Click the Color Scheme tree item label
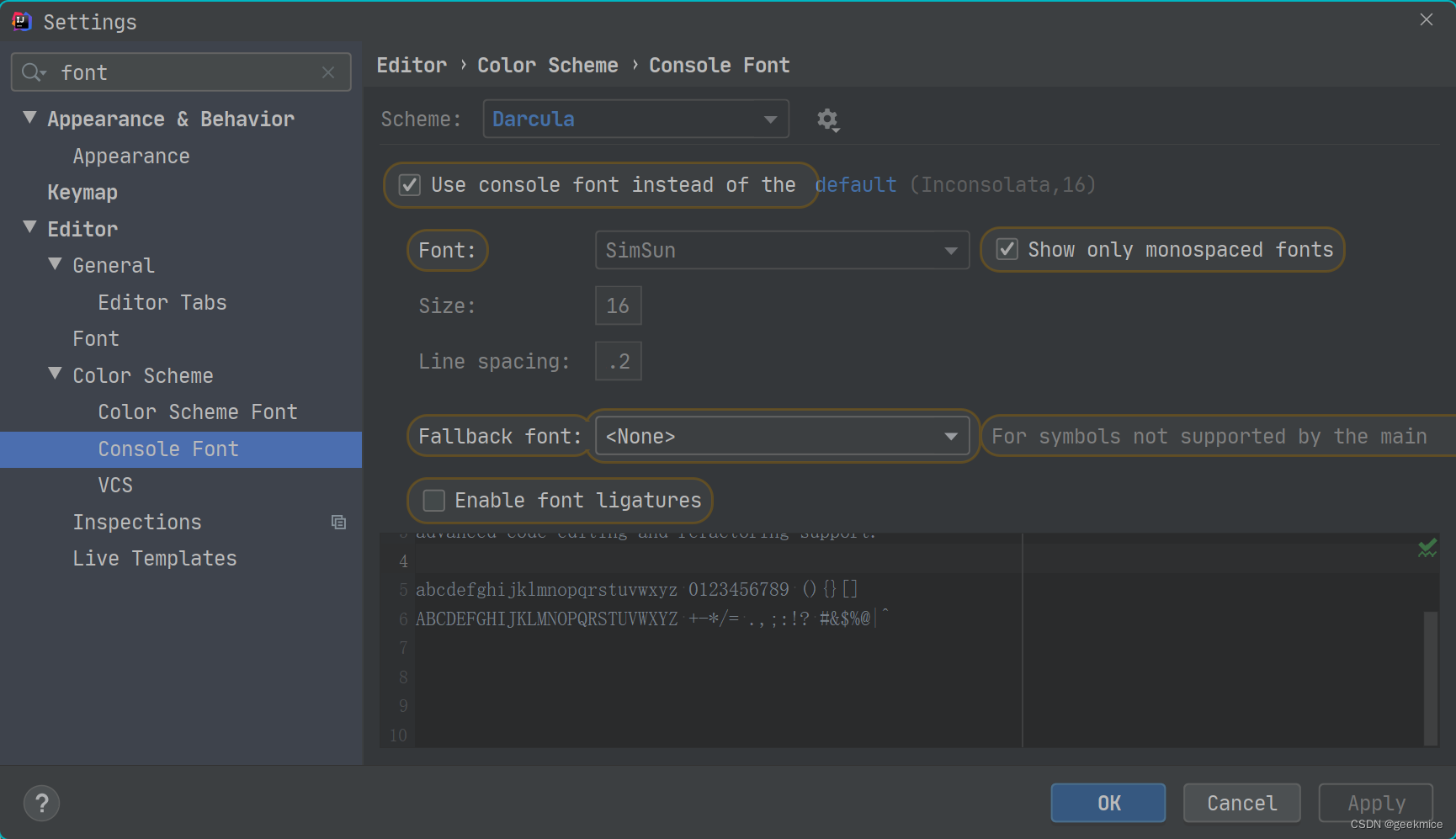Viewport: 1456px width, 839px height. pos(143,376)
